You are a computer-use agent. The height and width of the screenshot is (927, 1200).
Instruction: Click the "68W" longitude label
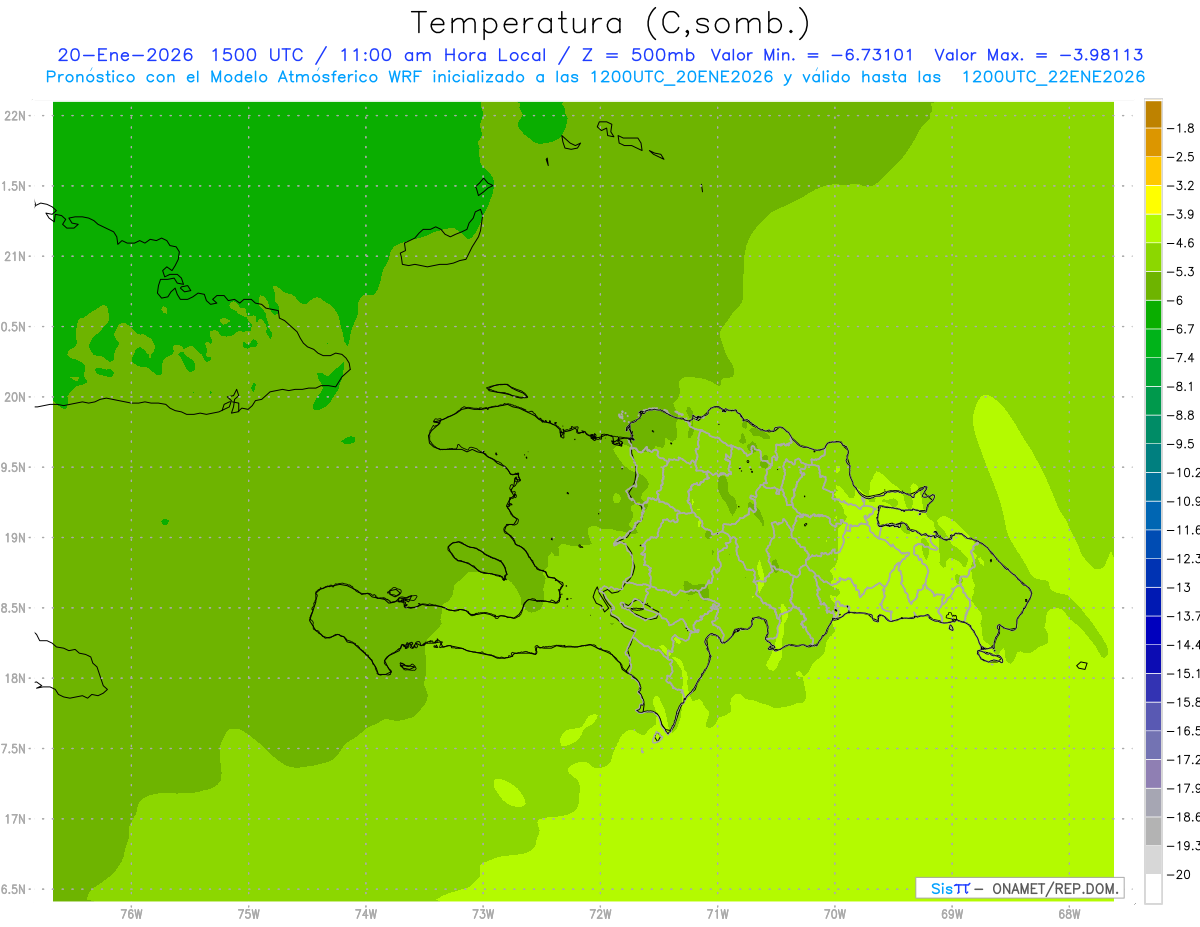pos(1069,914)
